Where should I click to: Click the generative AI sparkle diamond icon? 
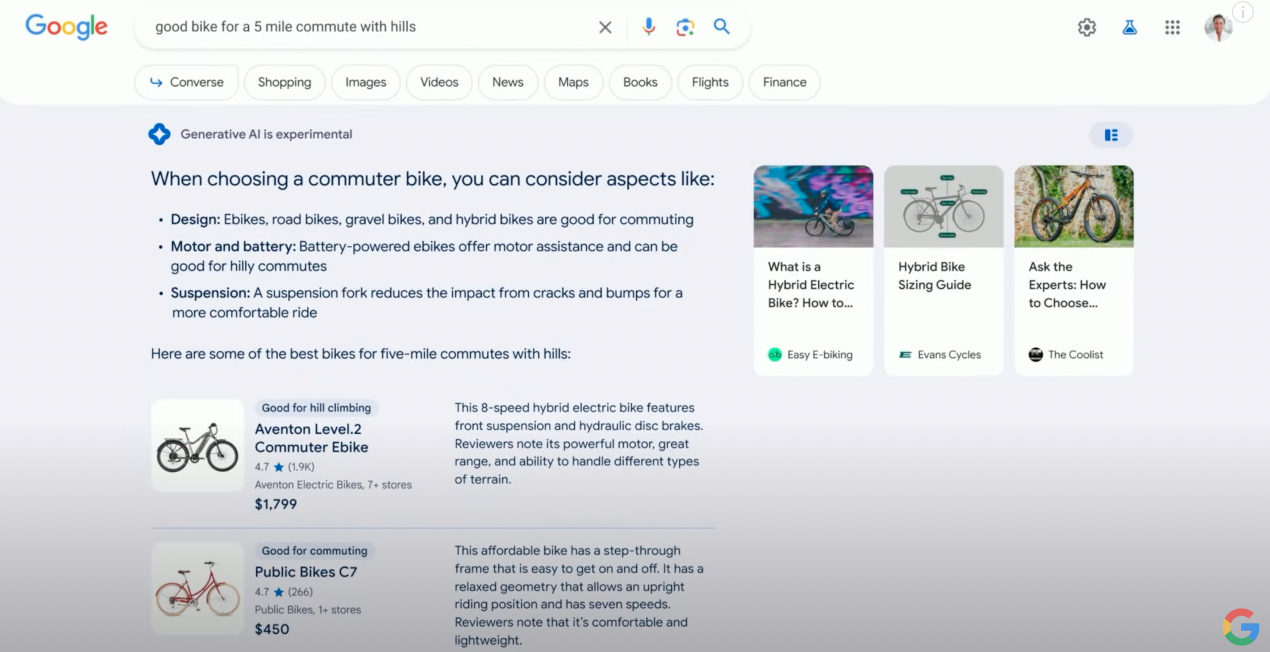(x=159, y=134)
